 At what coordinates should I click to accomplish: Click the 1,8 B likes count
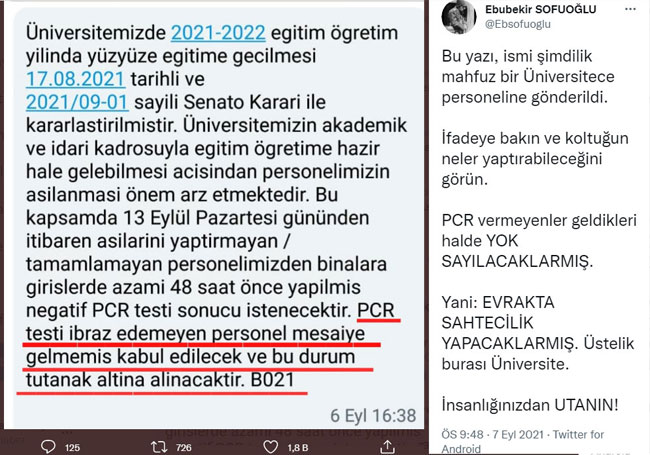[298, 448]
